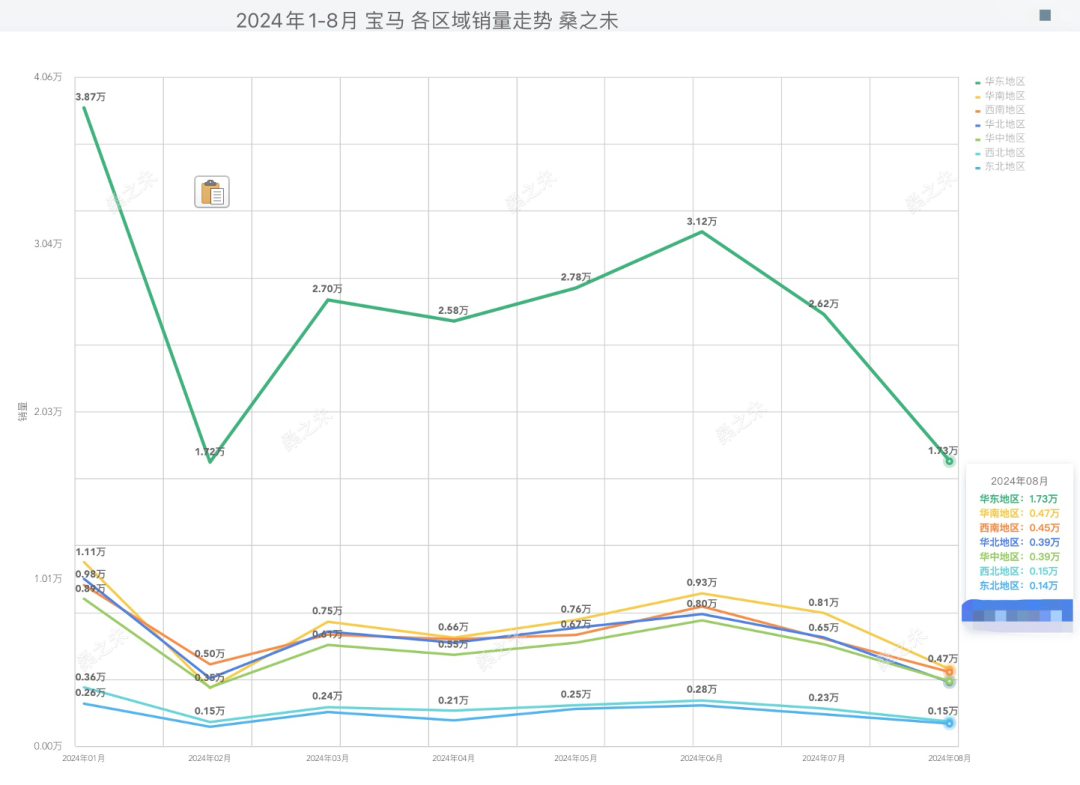Viewport: 1080px width, 785px height.
Task: Click the 1.72万 February low point
Action: pyautogui.click(x=210, y=462)
